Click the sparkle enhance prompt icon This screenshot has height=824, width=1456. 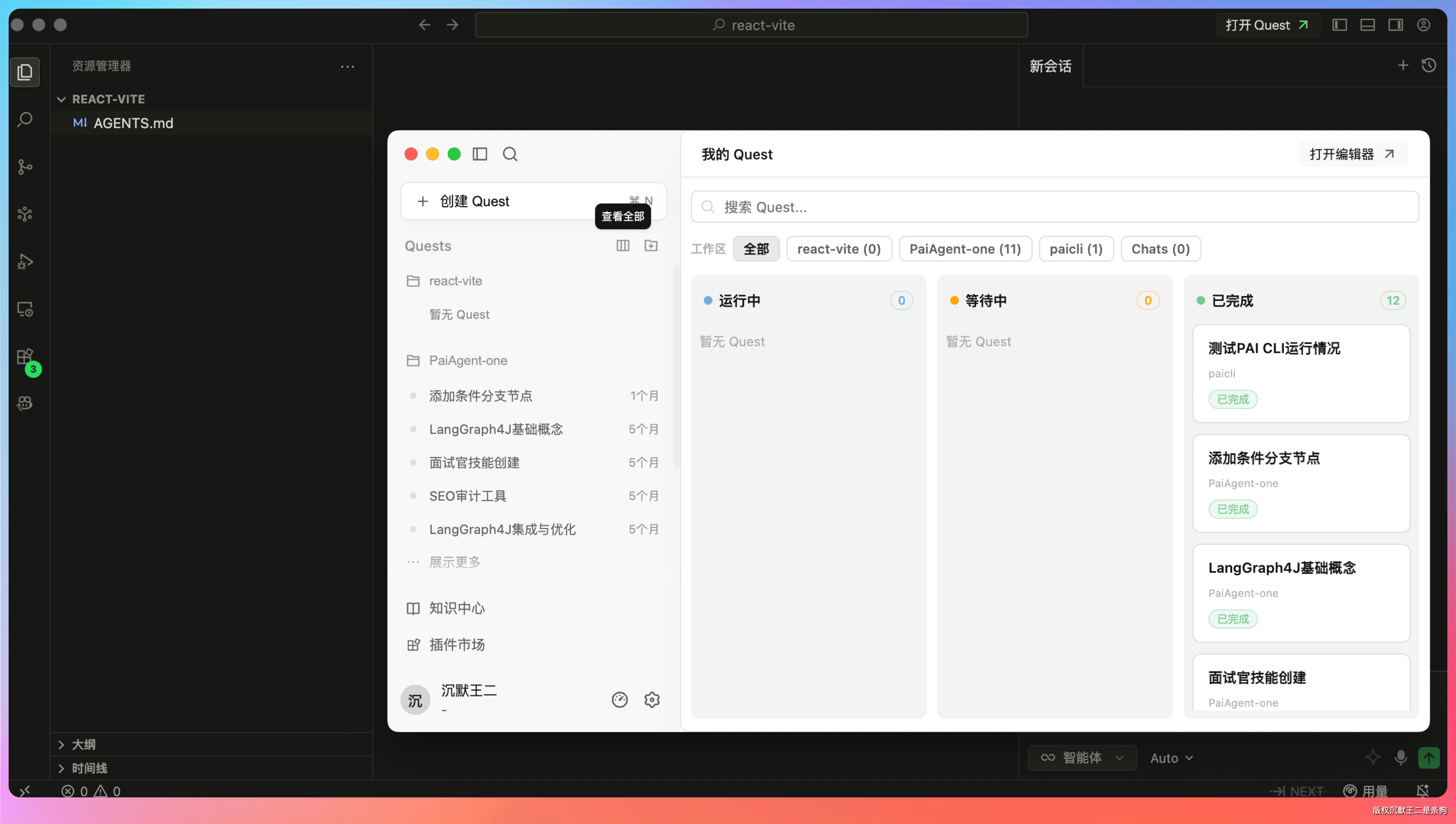point(1373,758)
